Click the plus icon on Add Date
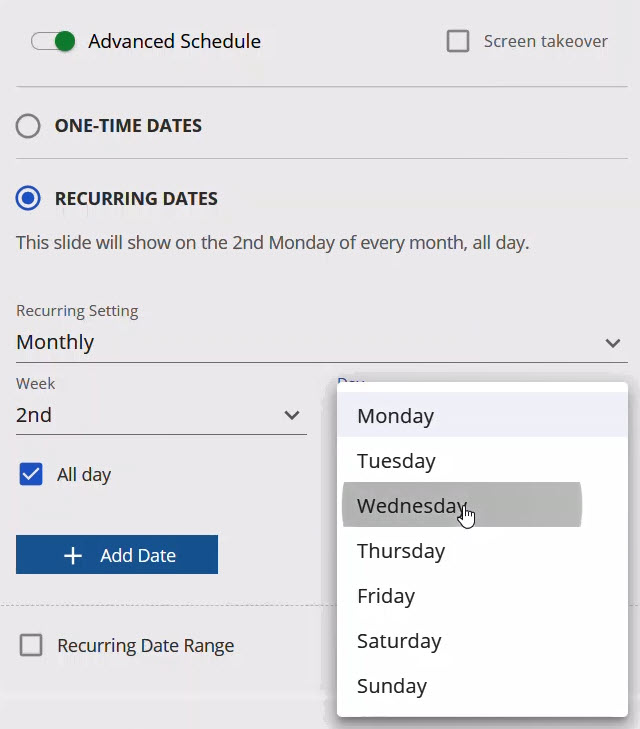 point(73,555)
